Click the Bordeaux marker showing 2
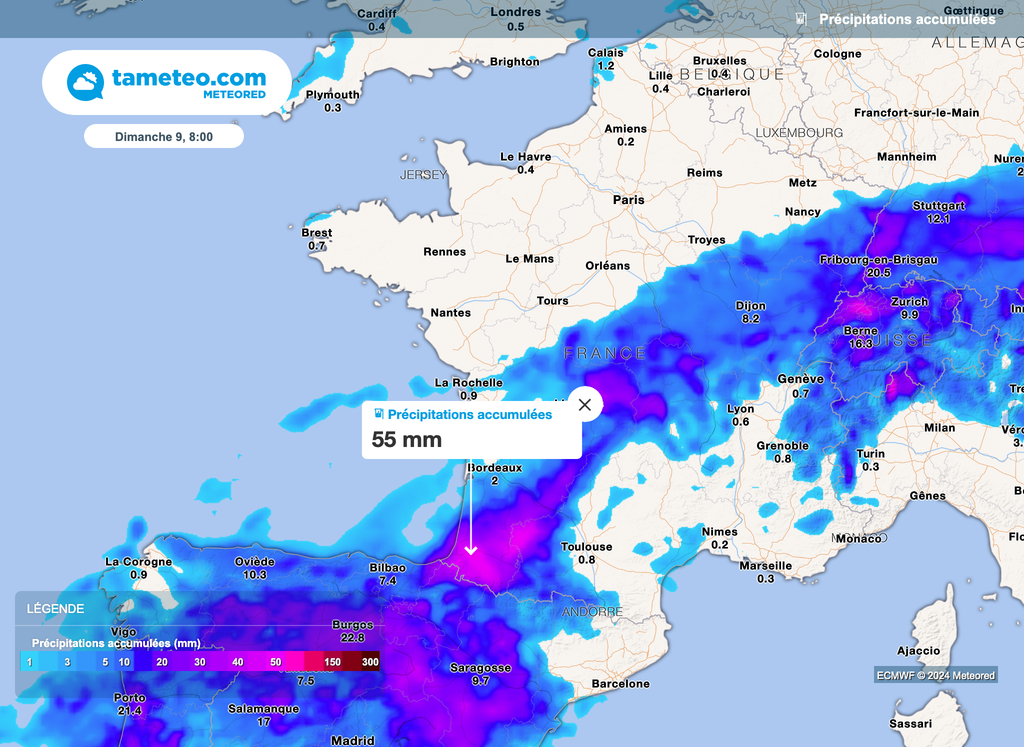Viewport: 1024px width, 747px height. coord(493,472)
